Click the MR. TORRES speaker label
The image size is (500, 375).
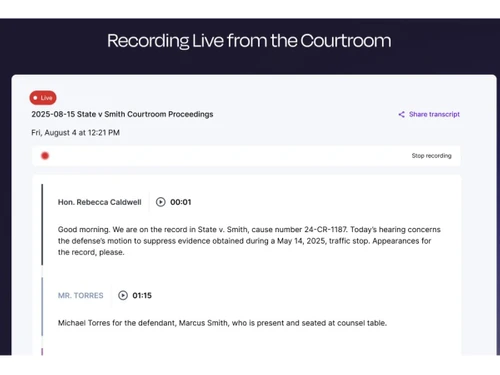tap(81, 295)
